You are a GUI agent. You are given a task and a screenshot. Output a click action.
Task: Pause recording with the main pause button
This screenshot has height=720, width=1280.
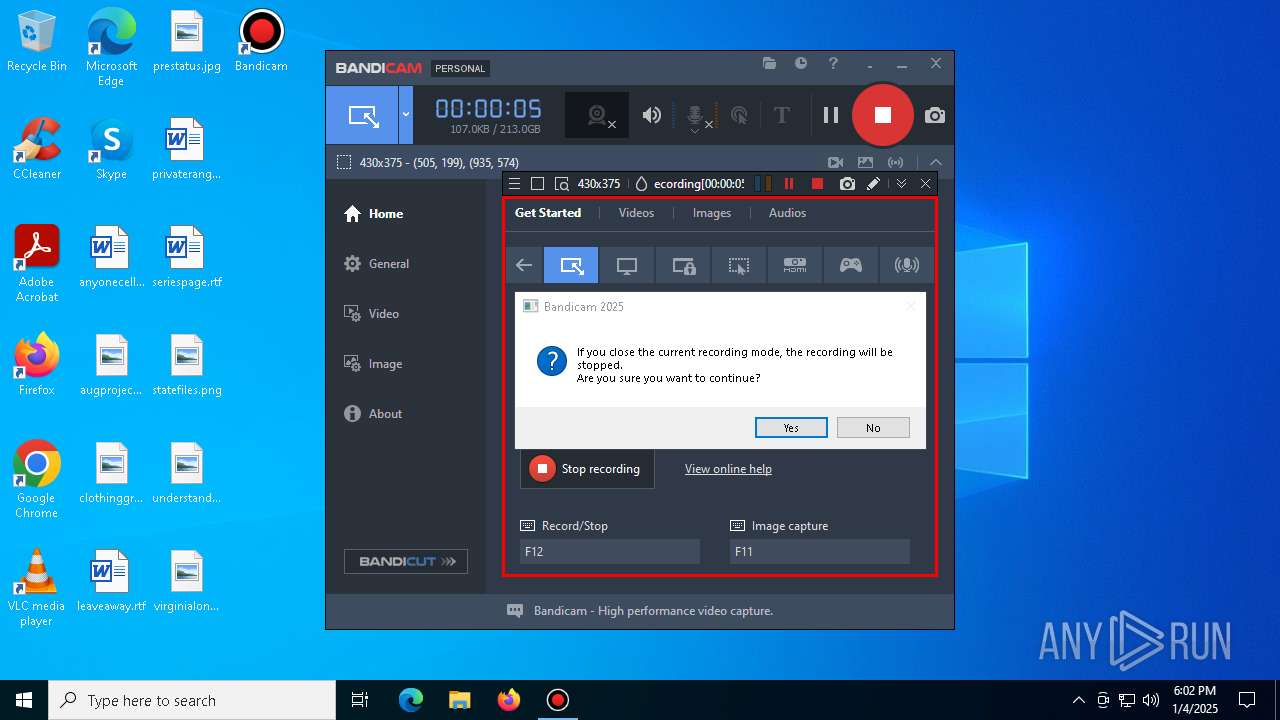(x=830, y=115)
